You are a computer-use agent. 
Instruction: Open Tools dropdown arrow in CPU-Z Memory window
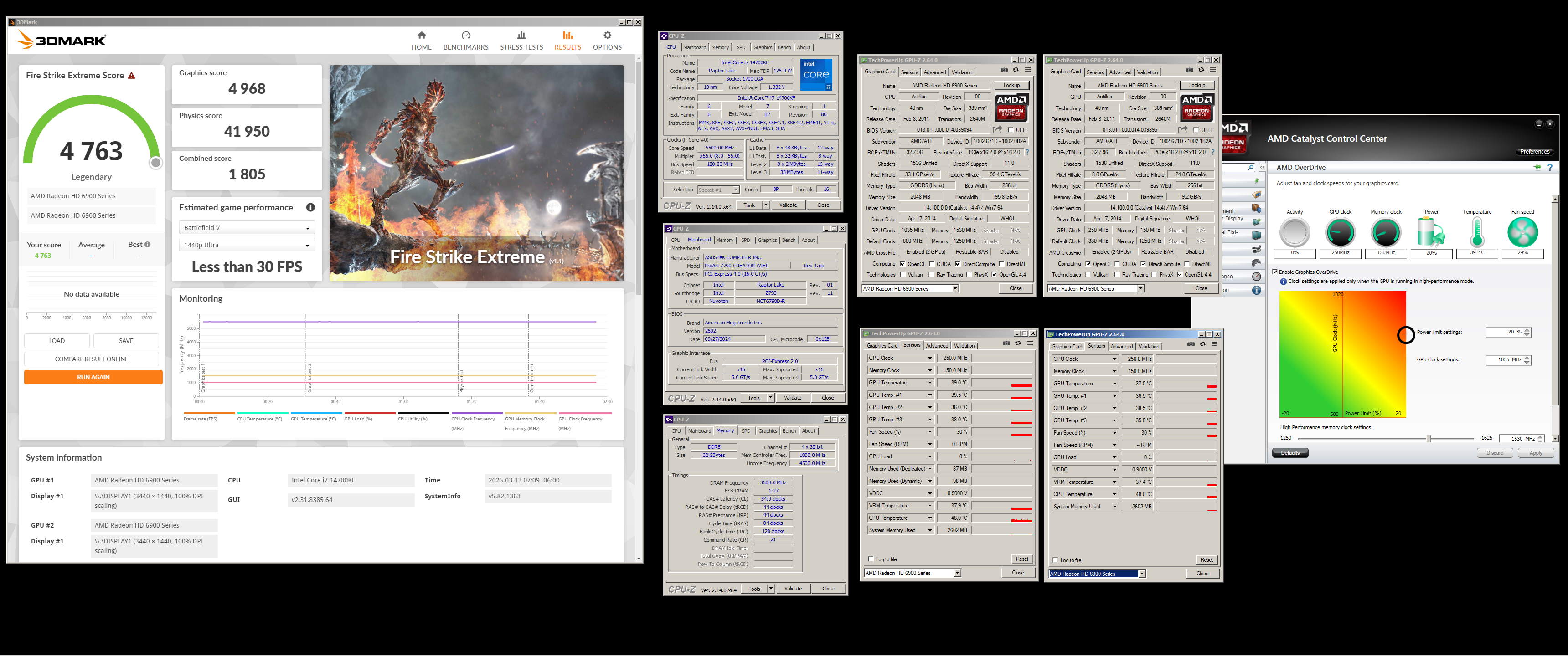tap(771, 589)
